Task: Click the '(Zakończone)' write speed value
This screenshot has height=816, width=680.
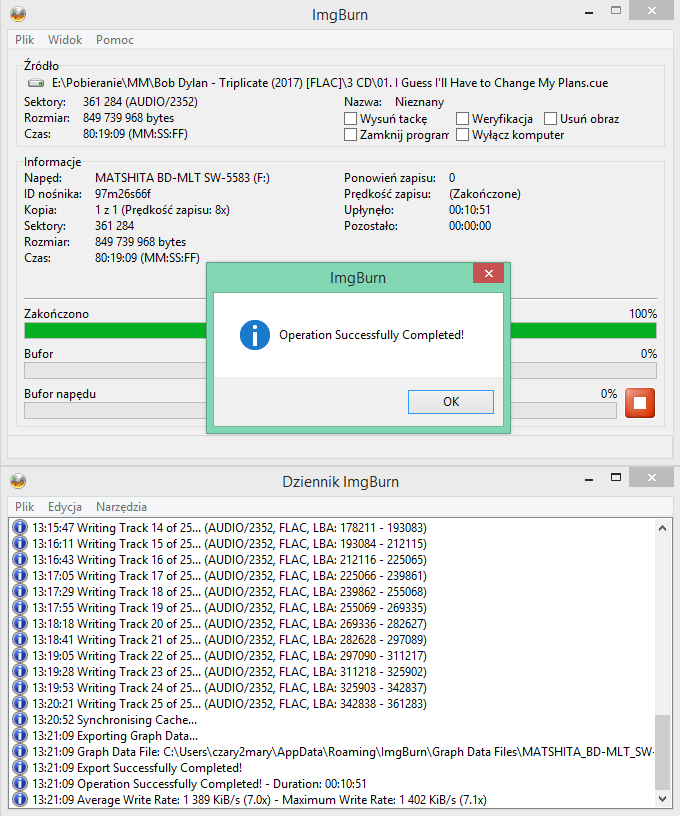Action: click(484, 194)
